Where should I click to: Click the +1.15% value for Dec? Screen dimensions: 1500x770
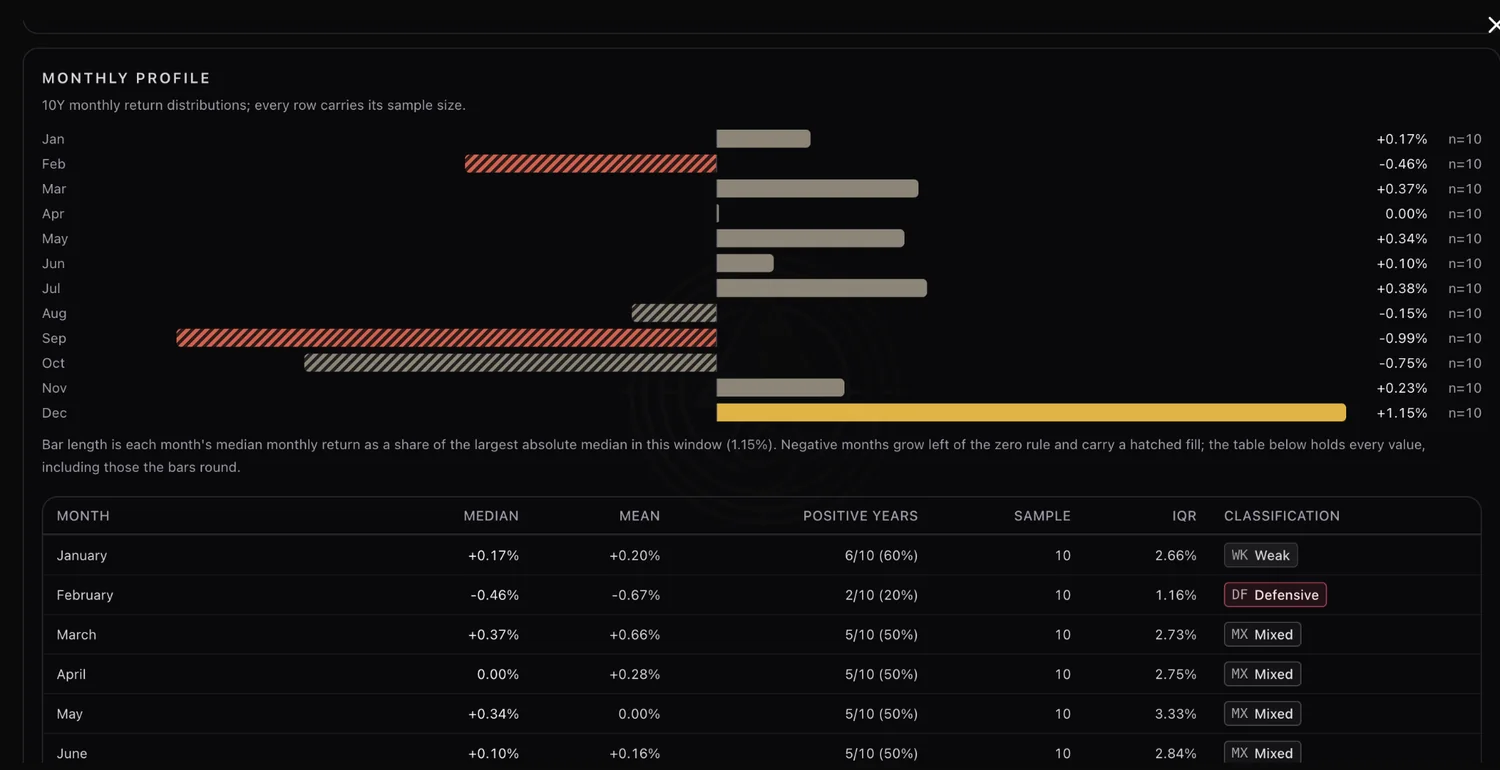[x=1402, y=413]
